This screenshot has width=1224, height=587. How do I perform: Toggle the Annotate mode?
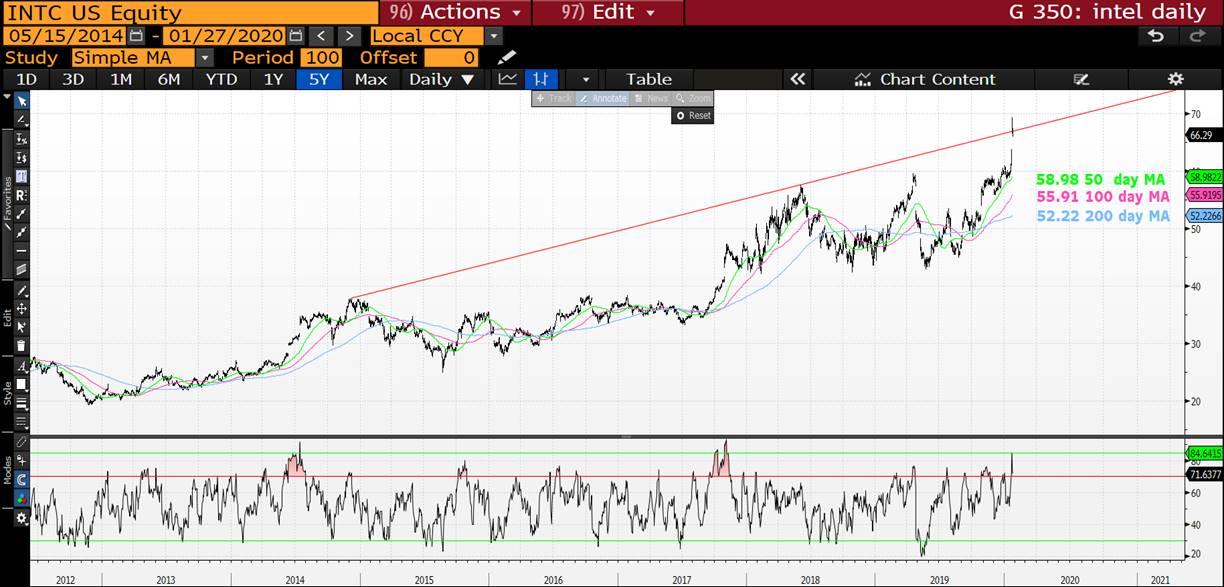[x=601, y=98]
